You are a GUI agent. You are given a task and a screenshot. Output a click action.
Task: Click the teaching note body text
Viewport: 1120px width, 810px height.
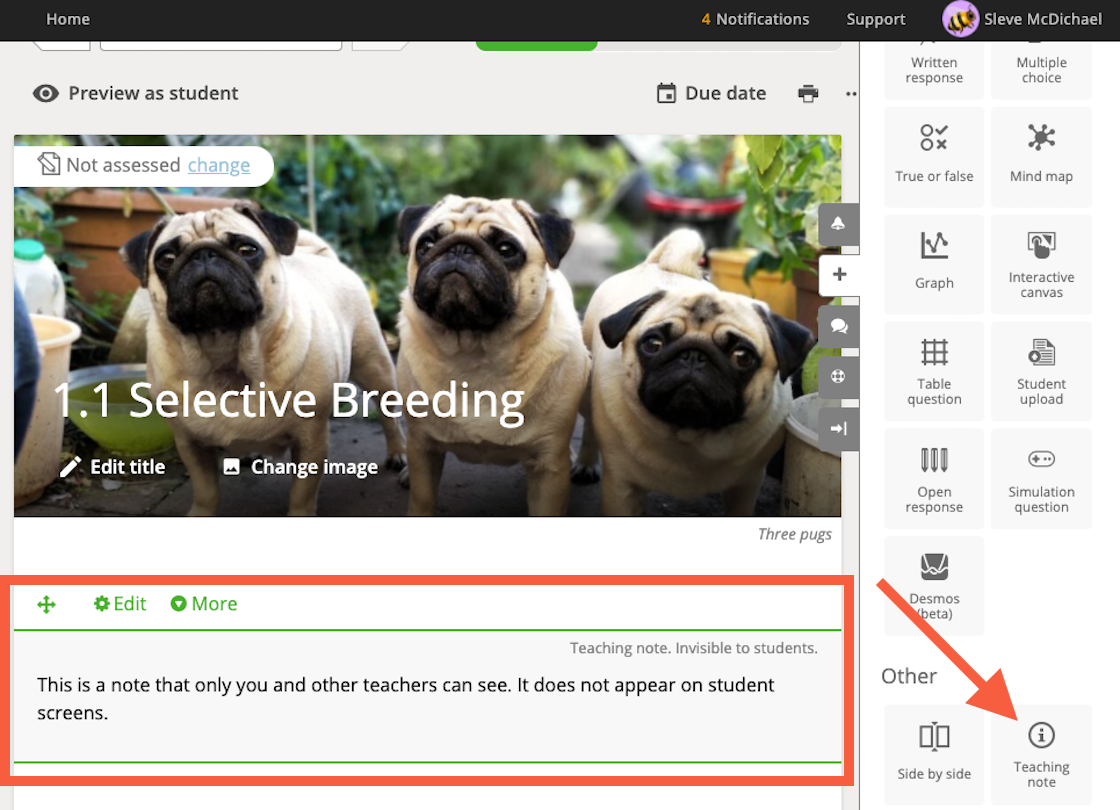point(406,699)
